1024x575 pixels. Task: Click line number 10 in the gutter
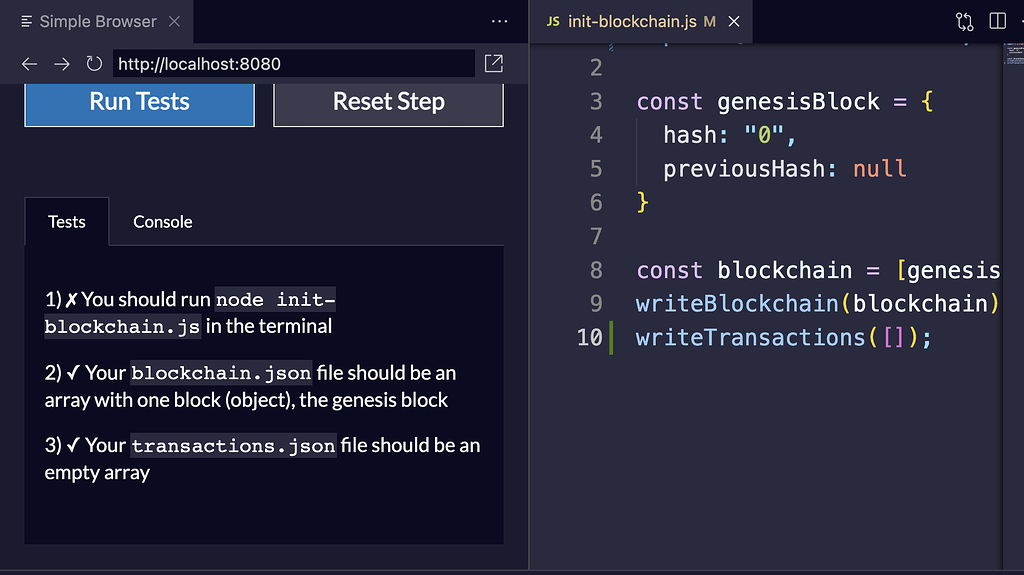pyautogui.click(x=590, y=338)
